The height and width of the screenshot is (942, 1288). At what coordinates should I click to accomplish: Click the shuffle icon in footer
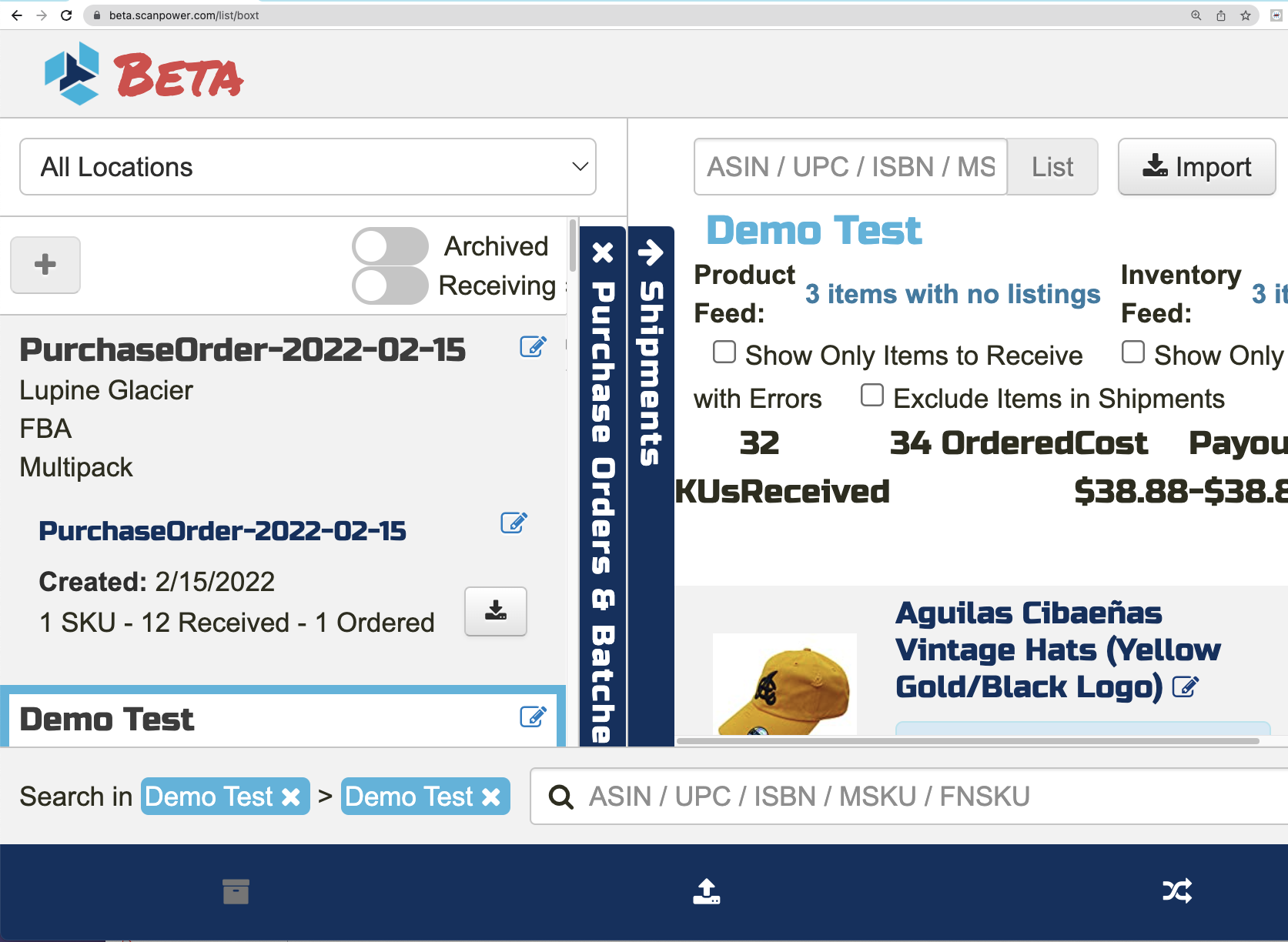click(1177, 891)
